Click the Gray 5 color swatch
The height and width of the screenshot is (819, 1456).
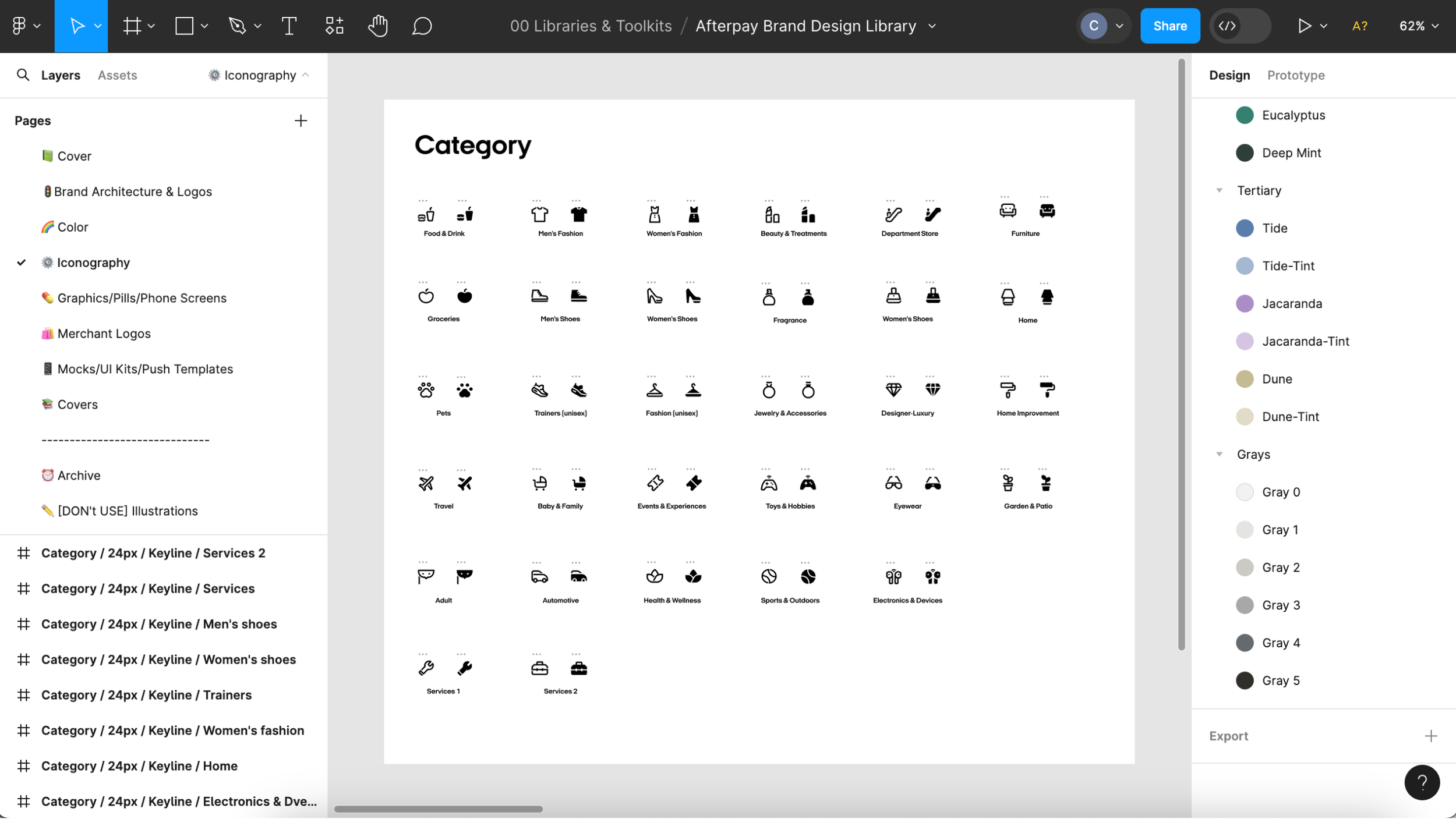1244,680
